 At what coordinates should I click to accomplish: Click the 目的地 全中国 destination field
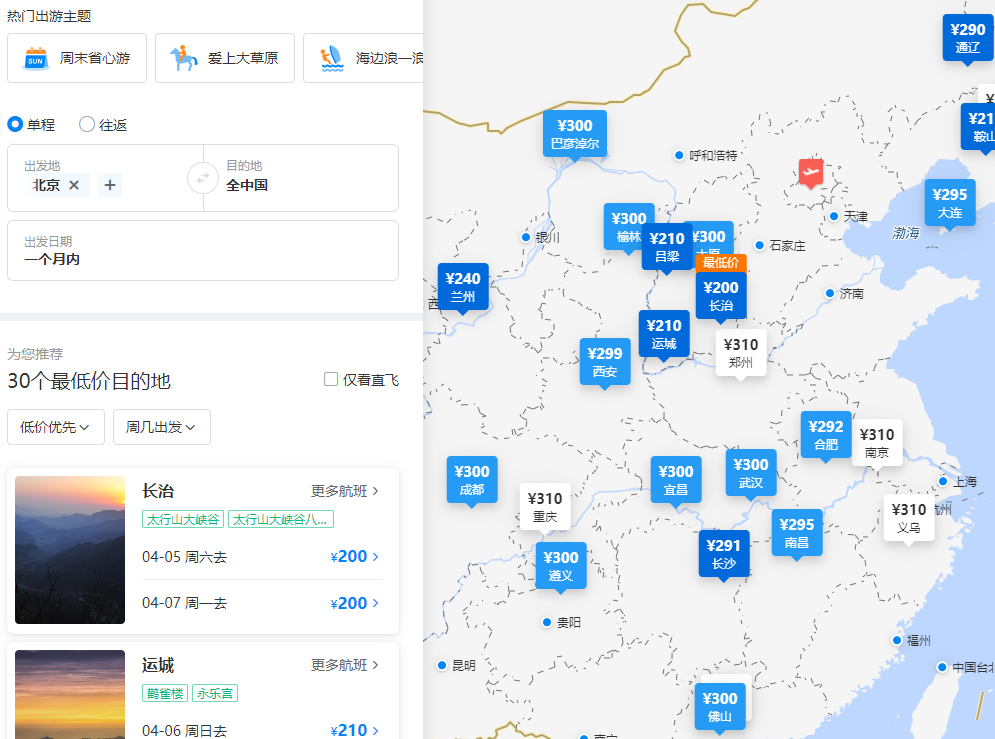pos(300,177)
